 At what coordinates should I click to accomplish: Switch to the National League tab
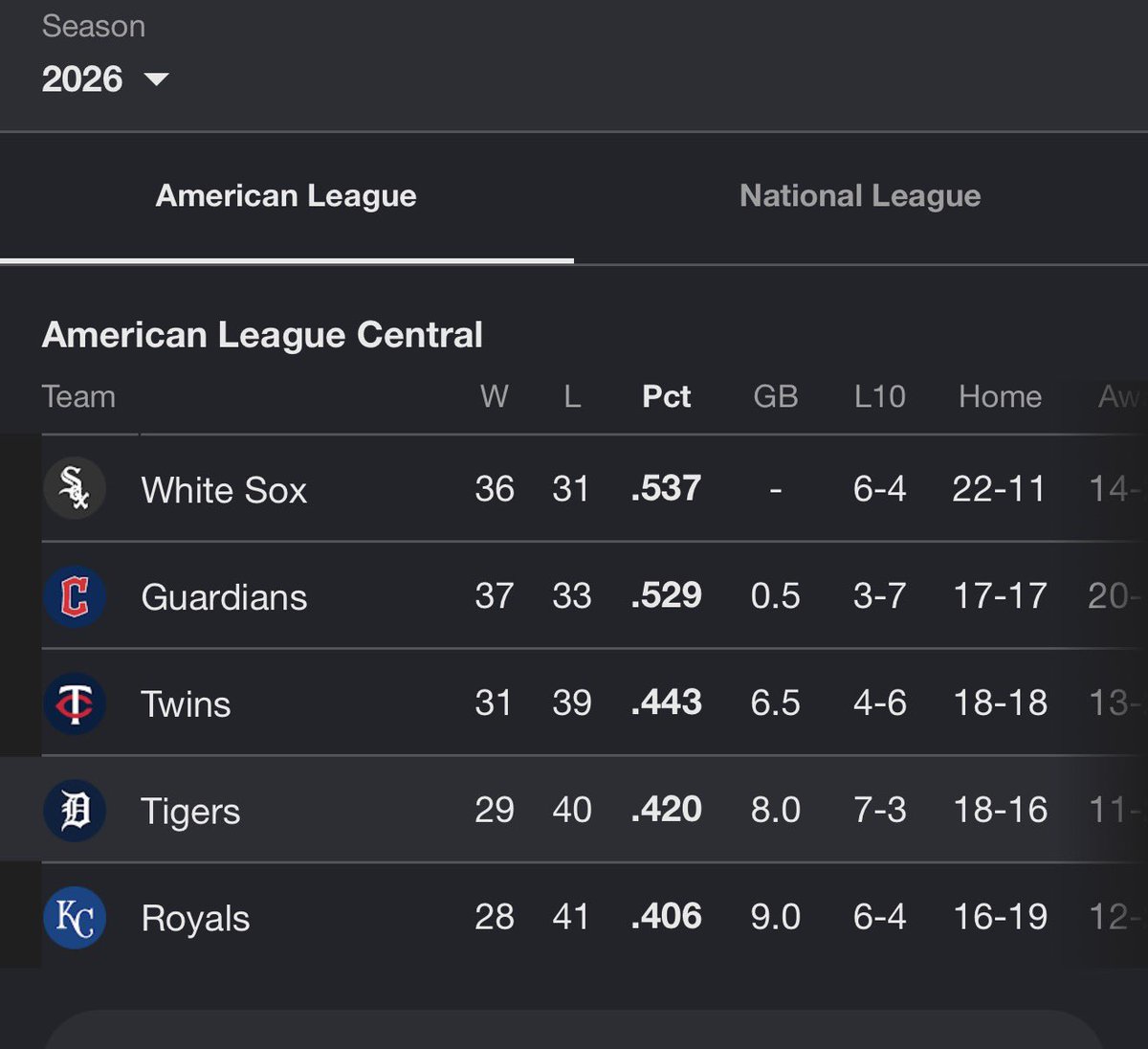point(860,196)
